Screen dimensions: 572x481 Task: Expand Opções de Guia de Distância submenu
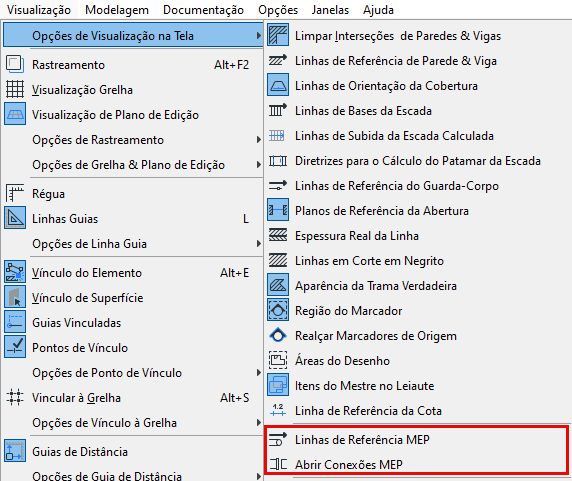coord(133,475)
